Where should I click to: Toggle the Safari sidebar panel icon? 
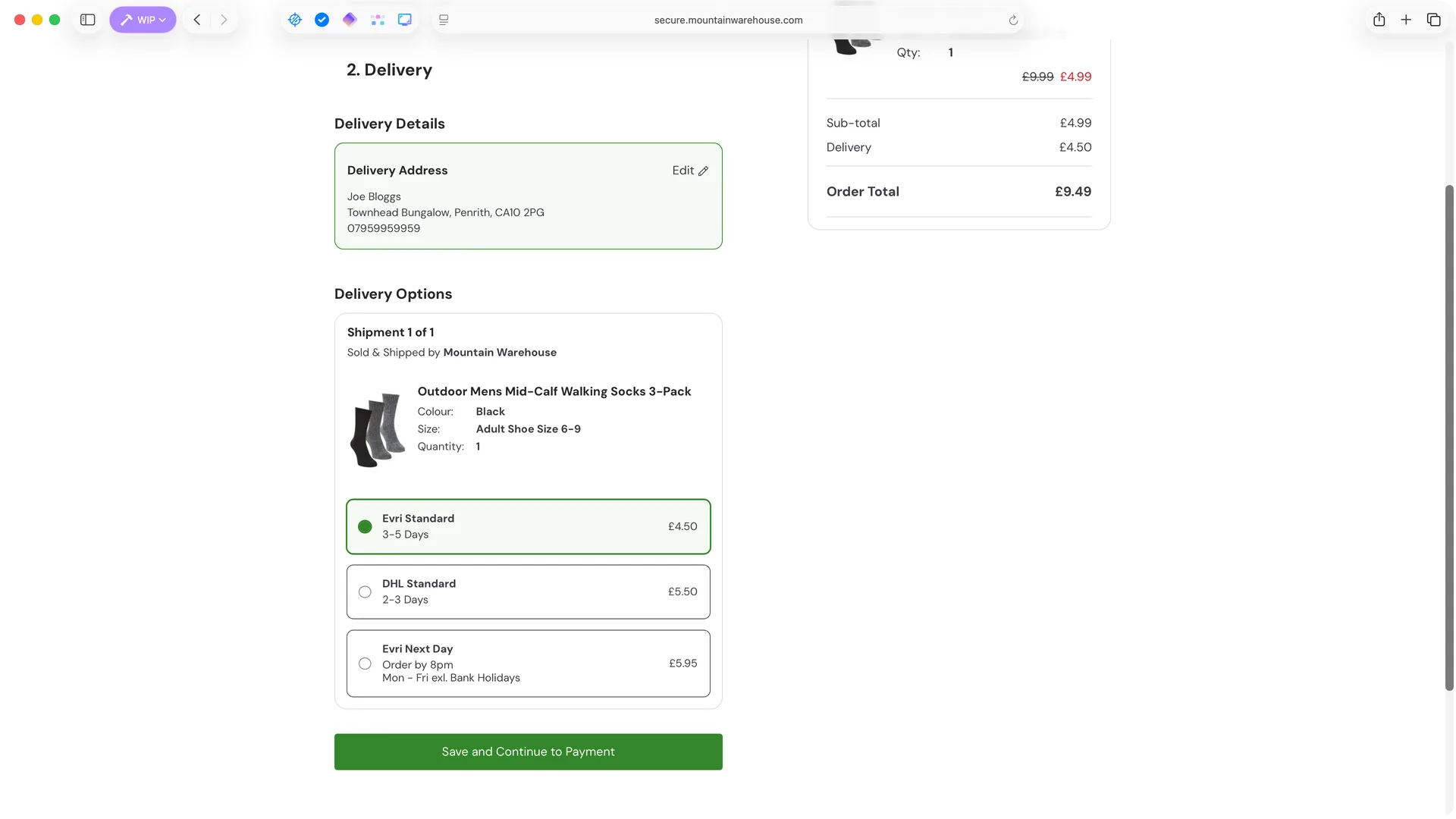tap(88, 20)
